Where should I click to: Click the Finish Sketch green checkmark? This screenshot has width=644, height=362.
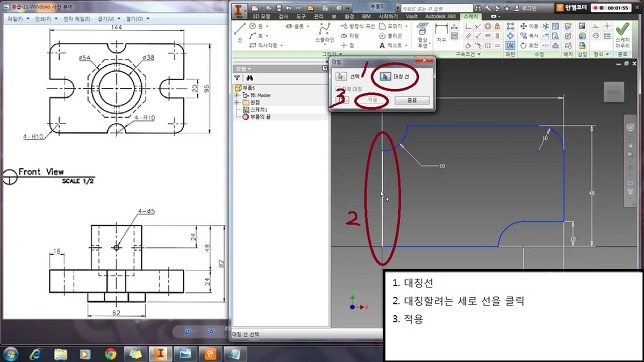[x=623, y=30]
